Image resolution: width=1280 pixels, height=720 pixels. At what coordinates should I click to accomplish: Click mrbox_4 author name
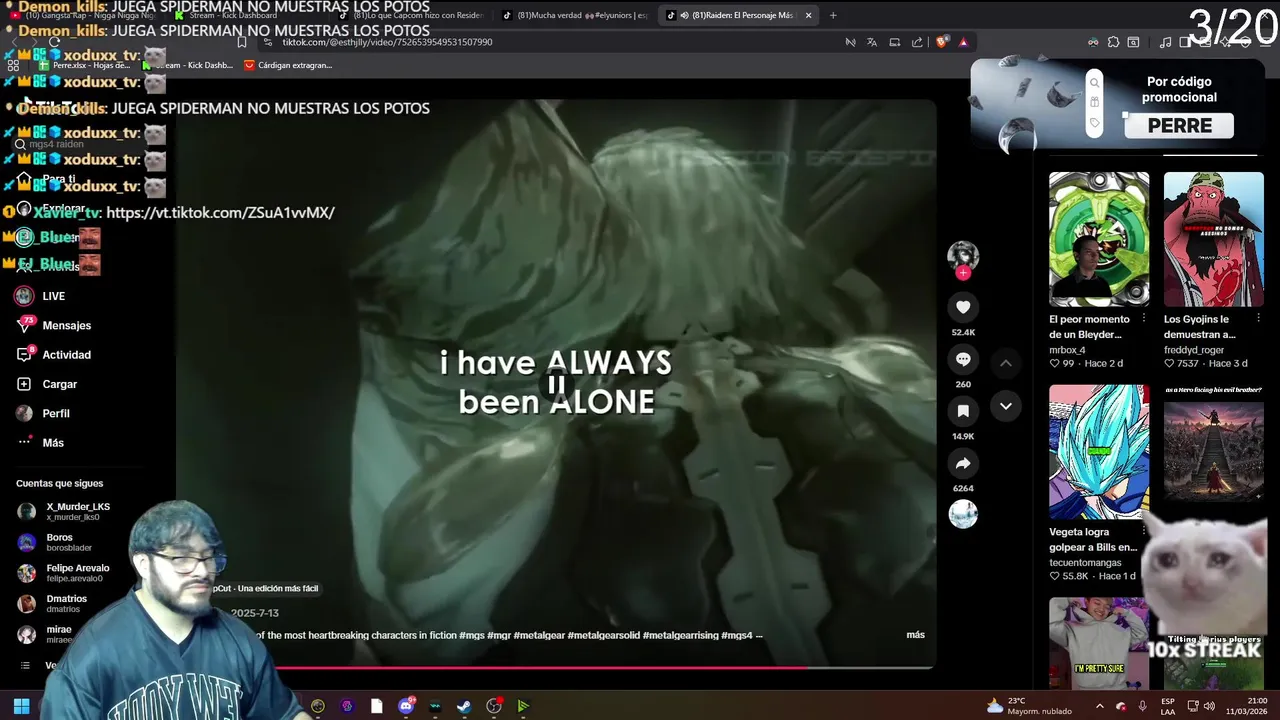[1067, 350]
